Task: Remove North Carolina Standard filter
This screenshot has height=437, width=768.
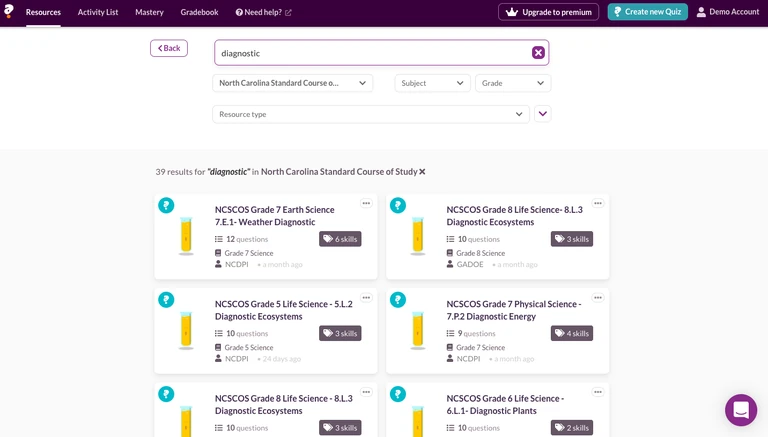Action: coord(422,172)
